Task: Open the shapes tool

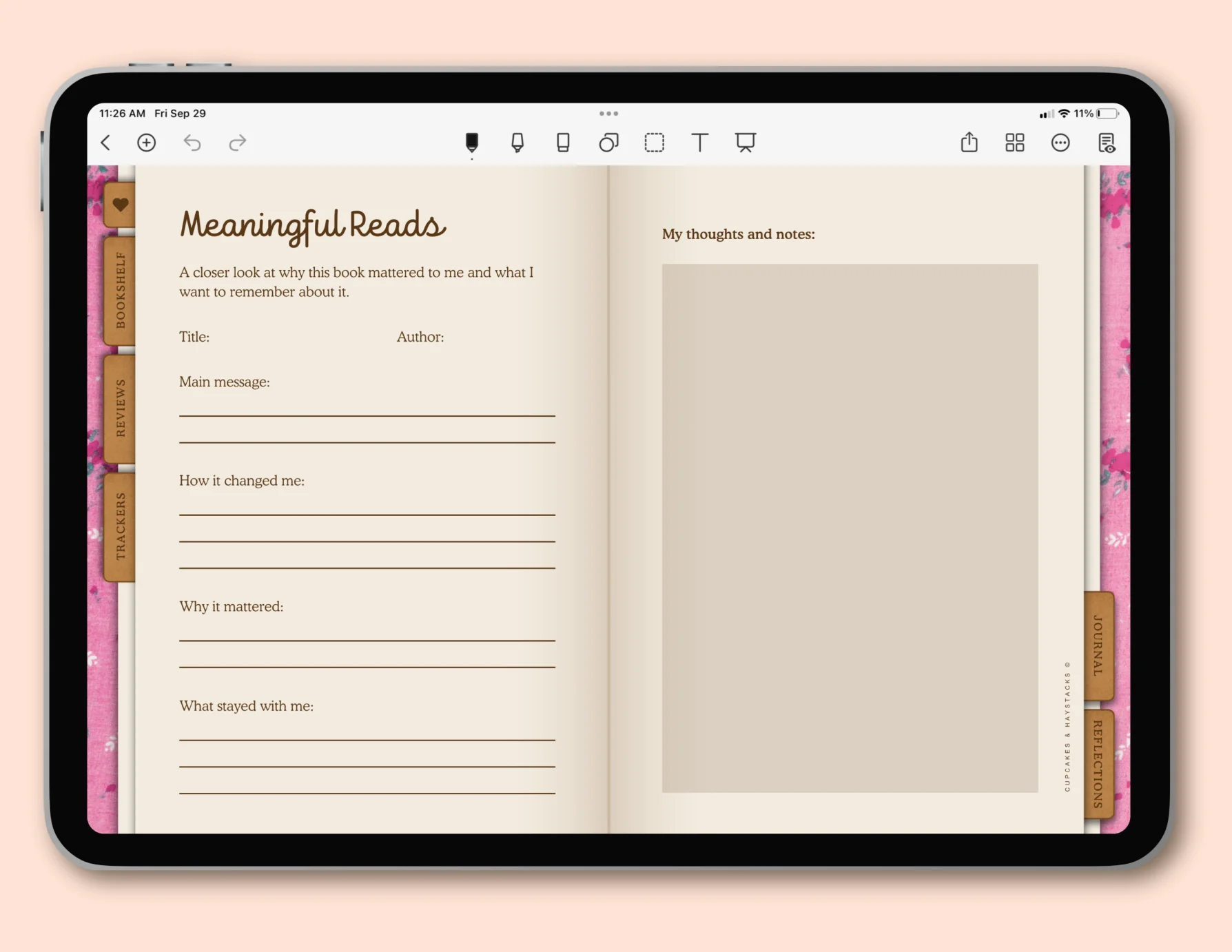Action: (x=608, y=143)
